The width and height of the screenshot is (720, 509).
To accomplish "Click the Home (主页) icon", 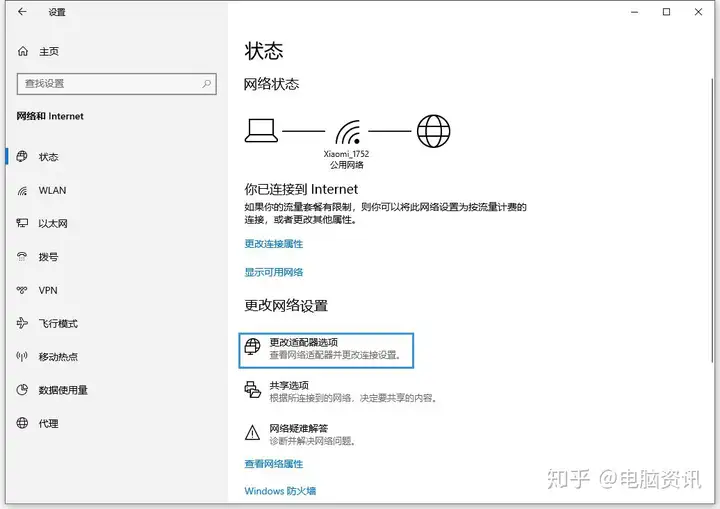I will click(x=23, y=51).
